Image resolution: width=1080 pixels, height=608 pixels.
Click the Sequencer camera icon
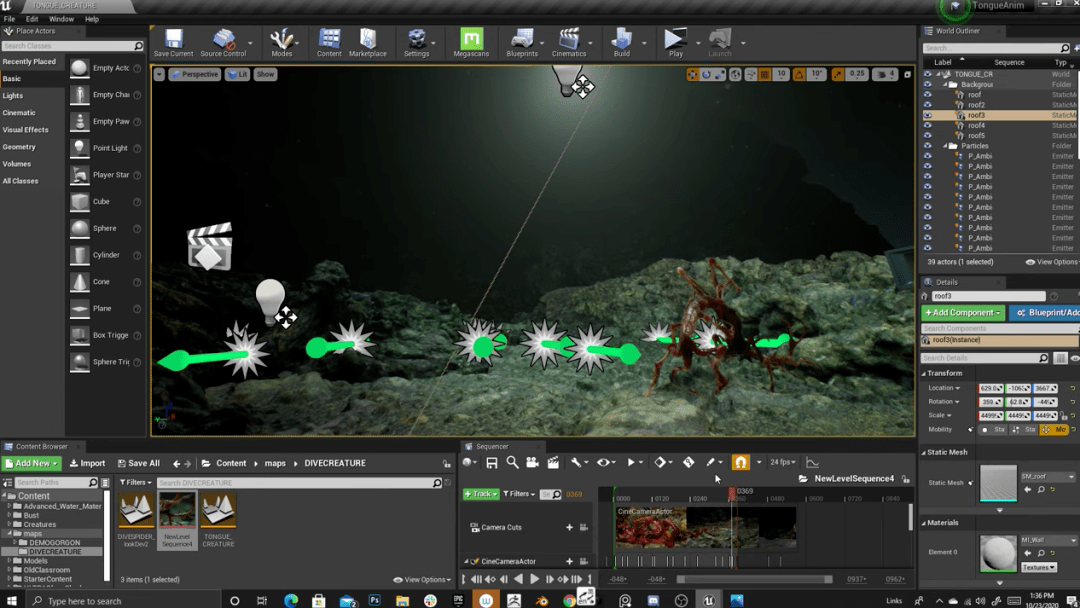[x=532, y=463]
